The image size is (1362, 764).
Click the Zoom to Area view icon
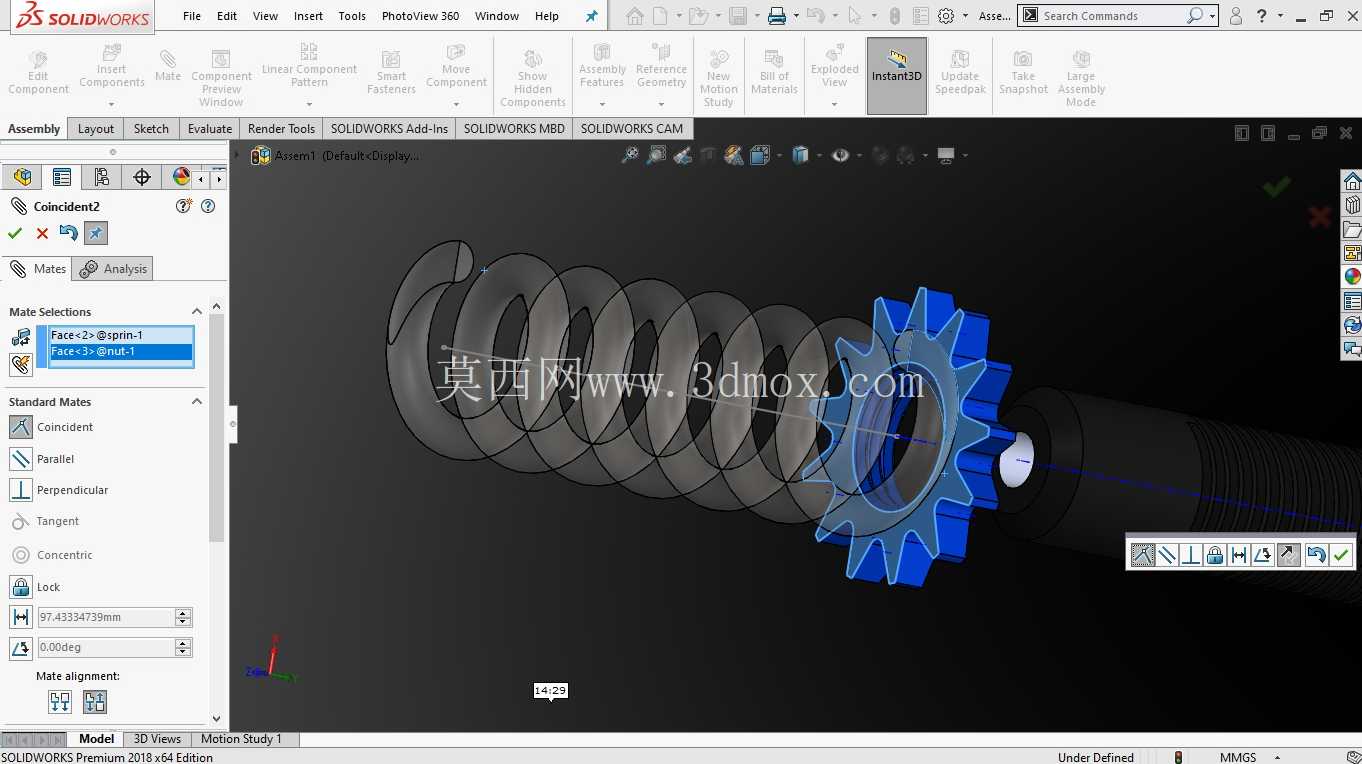pyautogui.click(x=656, y=155)
